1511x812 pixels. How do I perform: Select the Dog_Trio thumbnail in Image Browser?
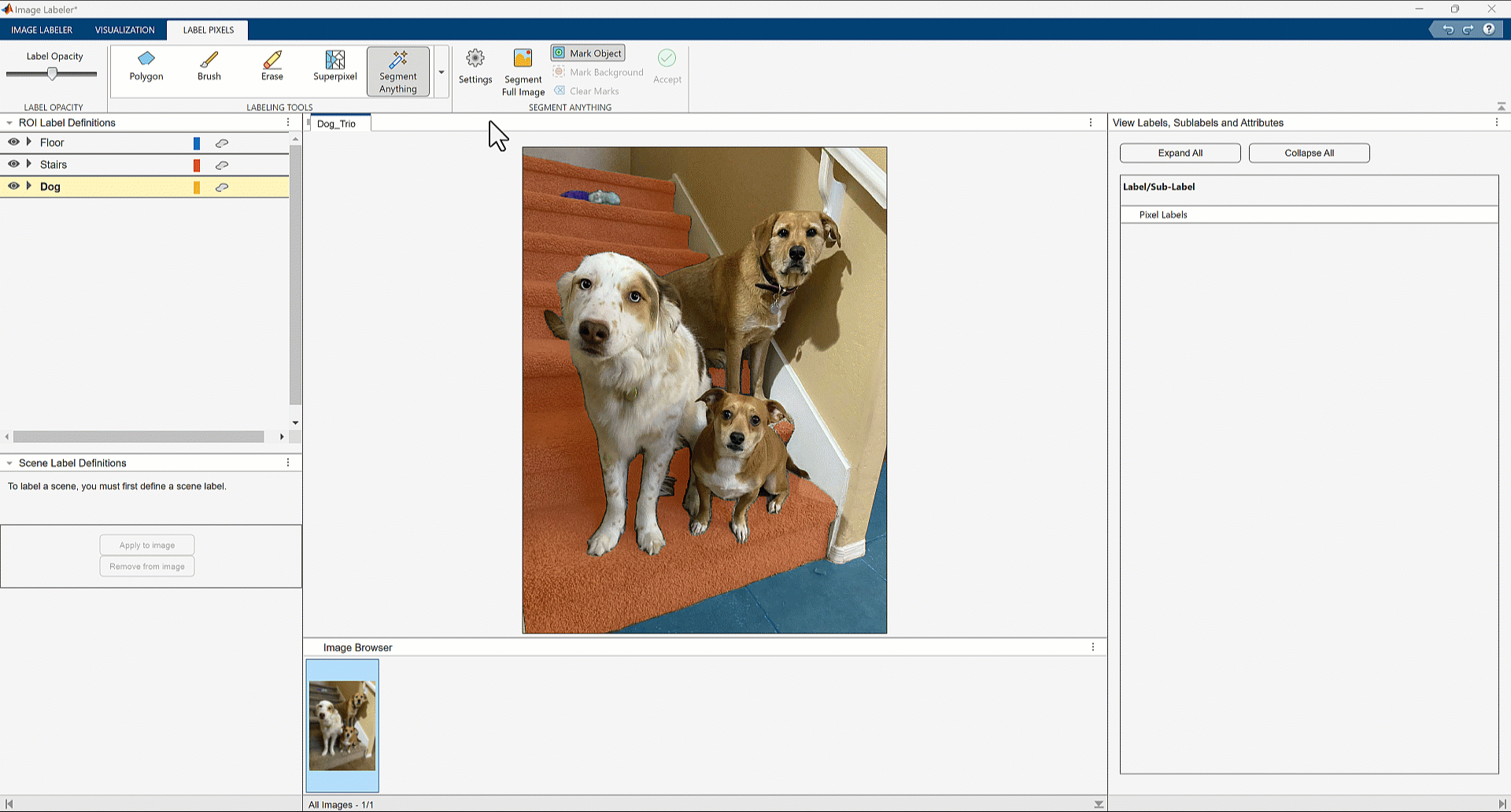pos(342,725)
